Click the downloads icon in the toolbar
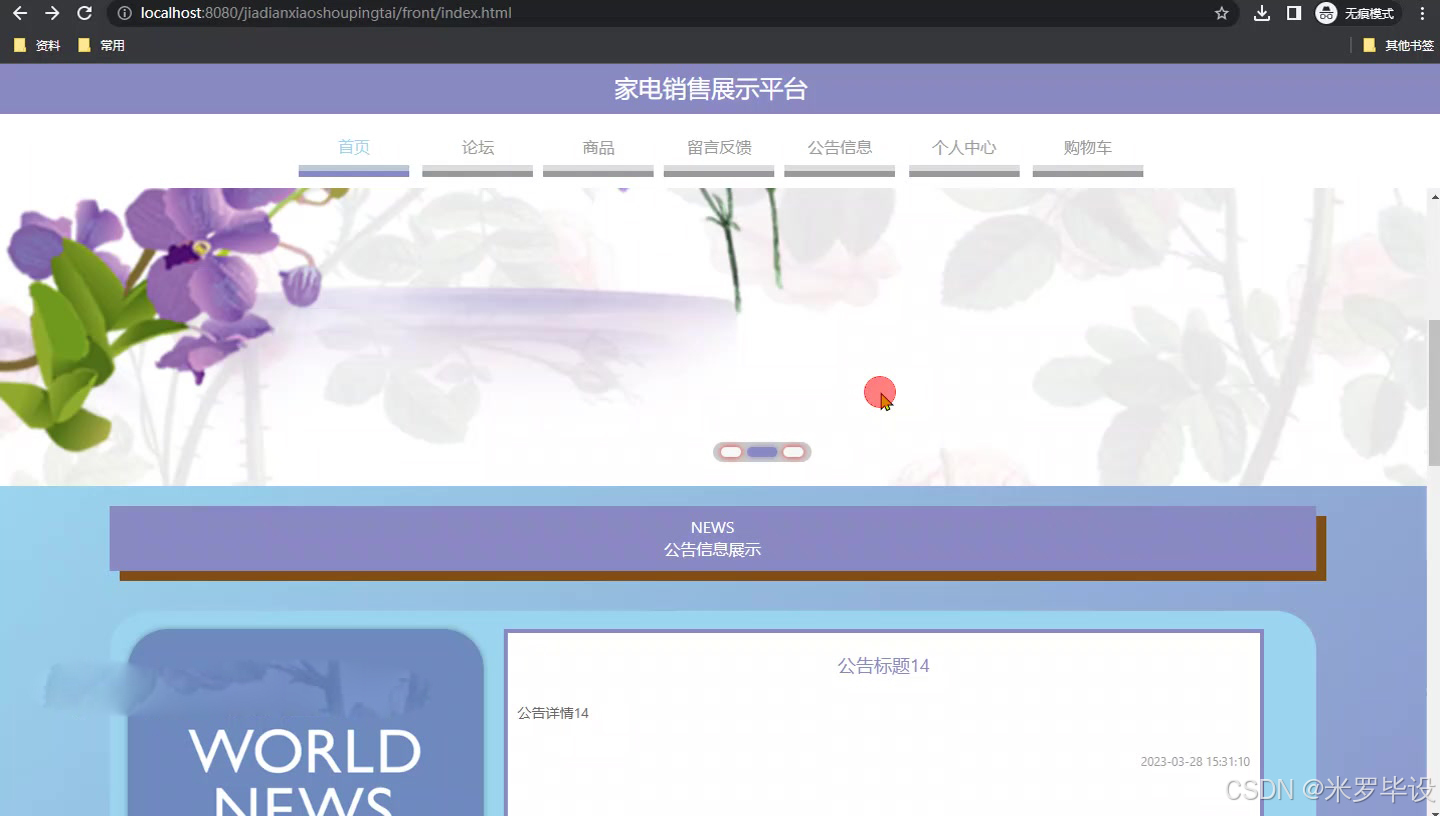 point(1261,13)
